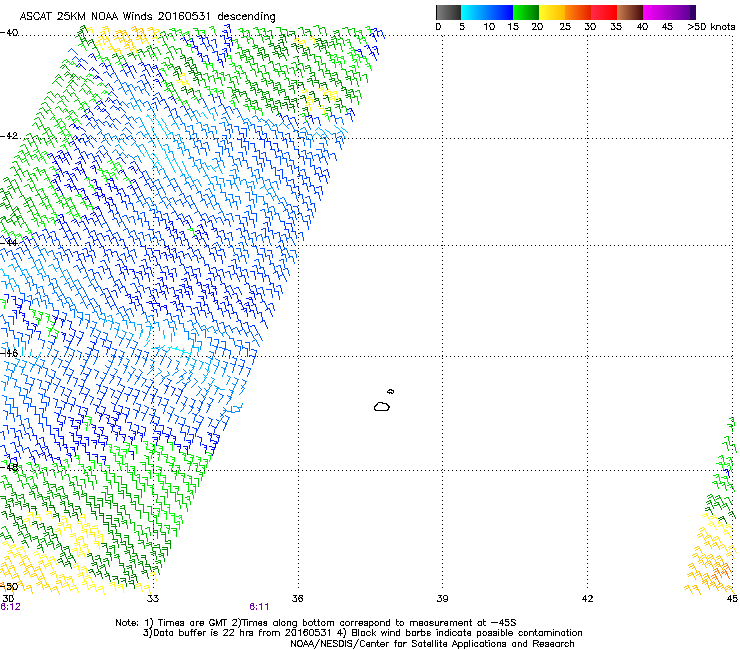Select the gray 0-5 knots legend color
This screenshot has width=740, height=650.
(x=448, y=12)
